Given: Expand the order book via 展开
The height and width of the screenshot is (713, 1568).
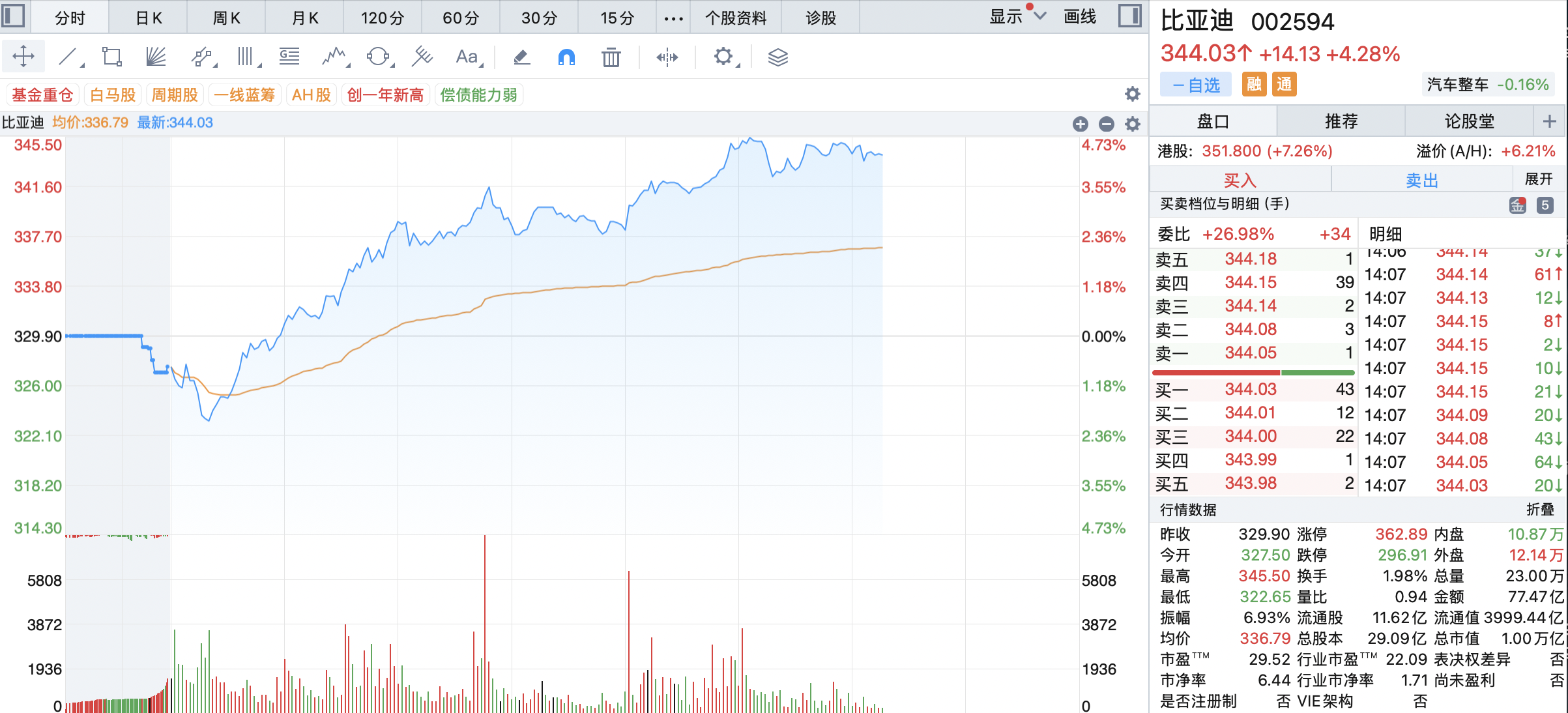Looking at the screenshot, I should pyautogui.click(x=1538, y=178).
